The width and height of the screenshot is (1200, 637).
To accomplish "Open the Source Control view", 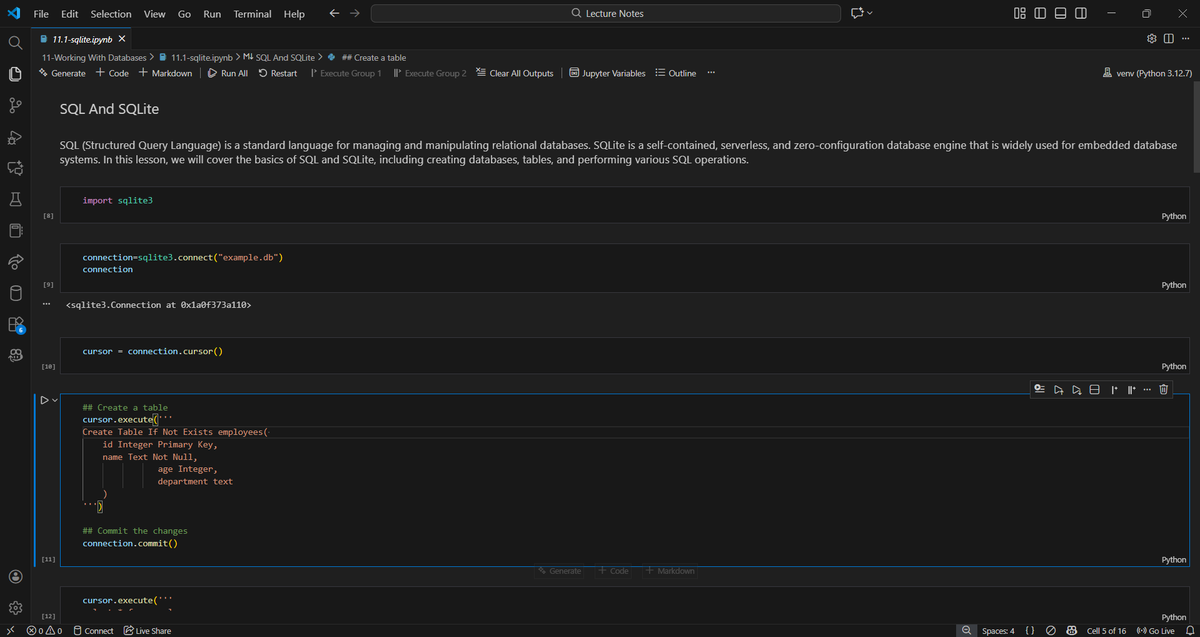I will [x=15, y=106].
